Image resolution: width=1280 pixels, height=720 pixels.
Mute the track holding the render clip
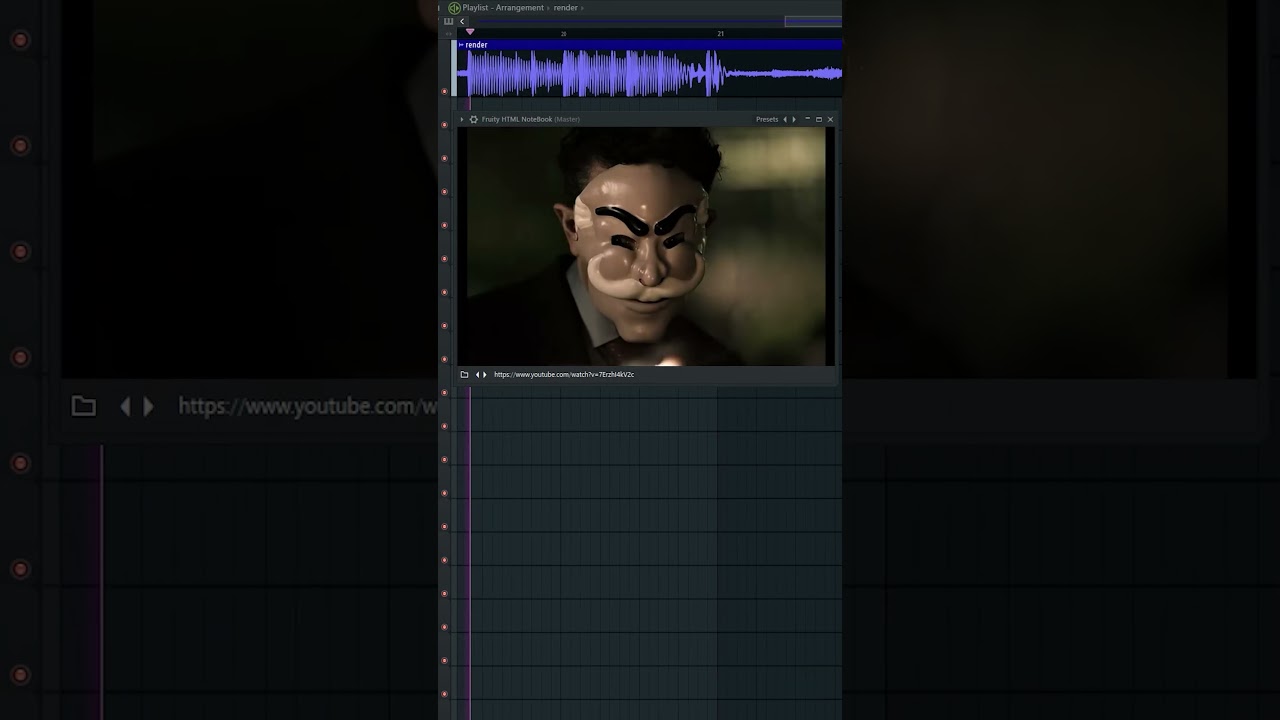click(445, 91)
